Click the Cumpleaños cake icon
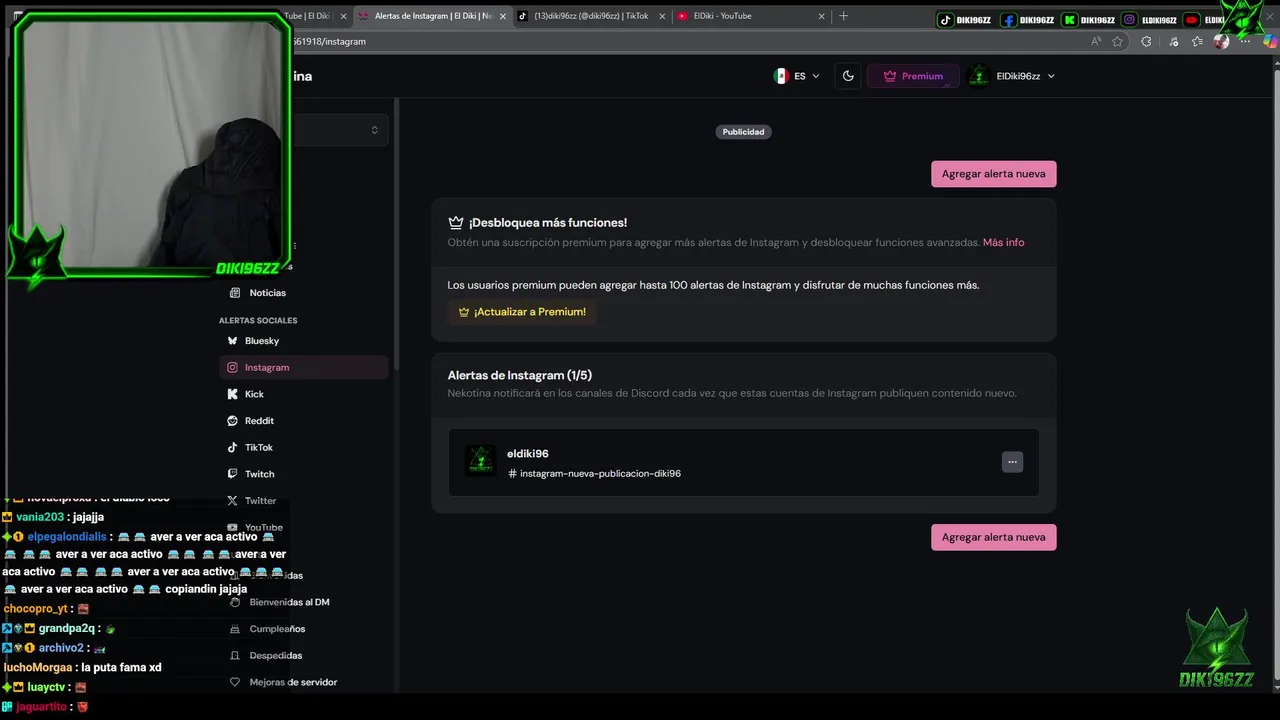 235,629
